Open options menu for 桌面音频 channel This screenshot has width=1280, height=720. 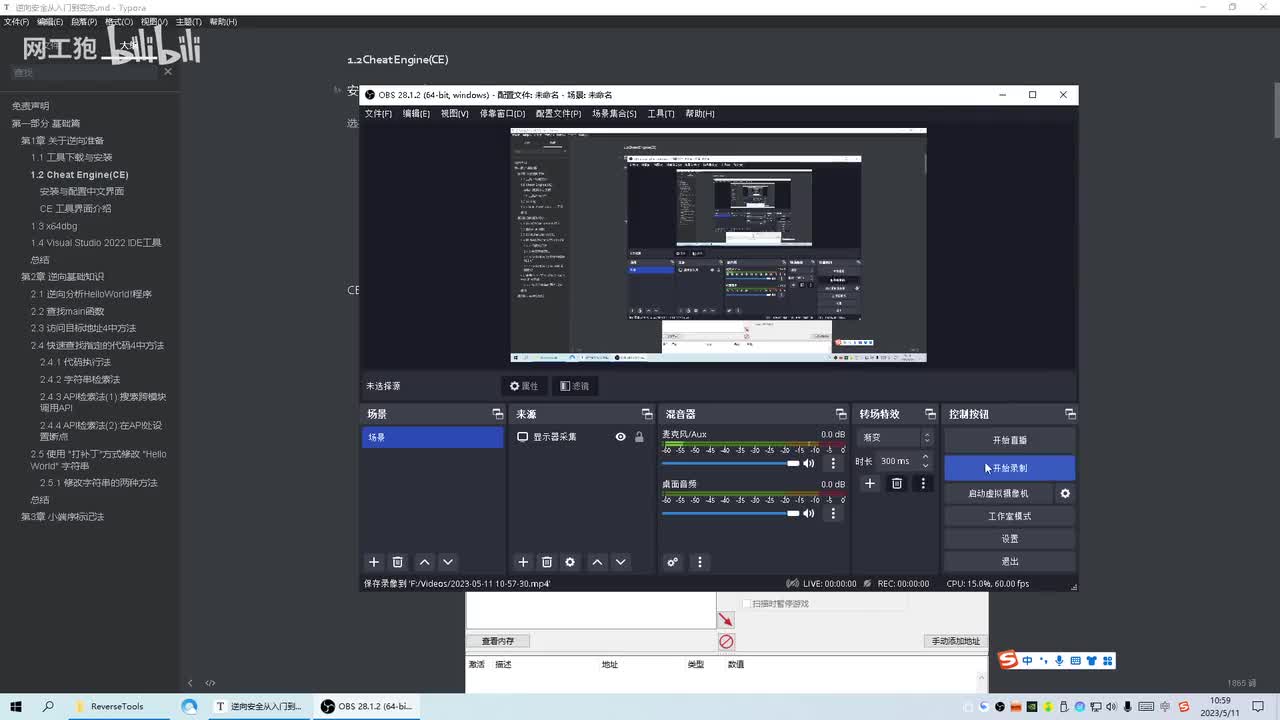click(x=833, y=513)
